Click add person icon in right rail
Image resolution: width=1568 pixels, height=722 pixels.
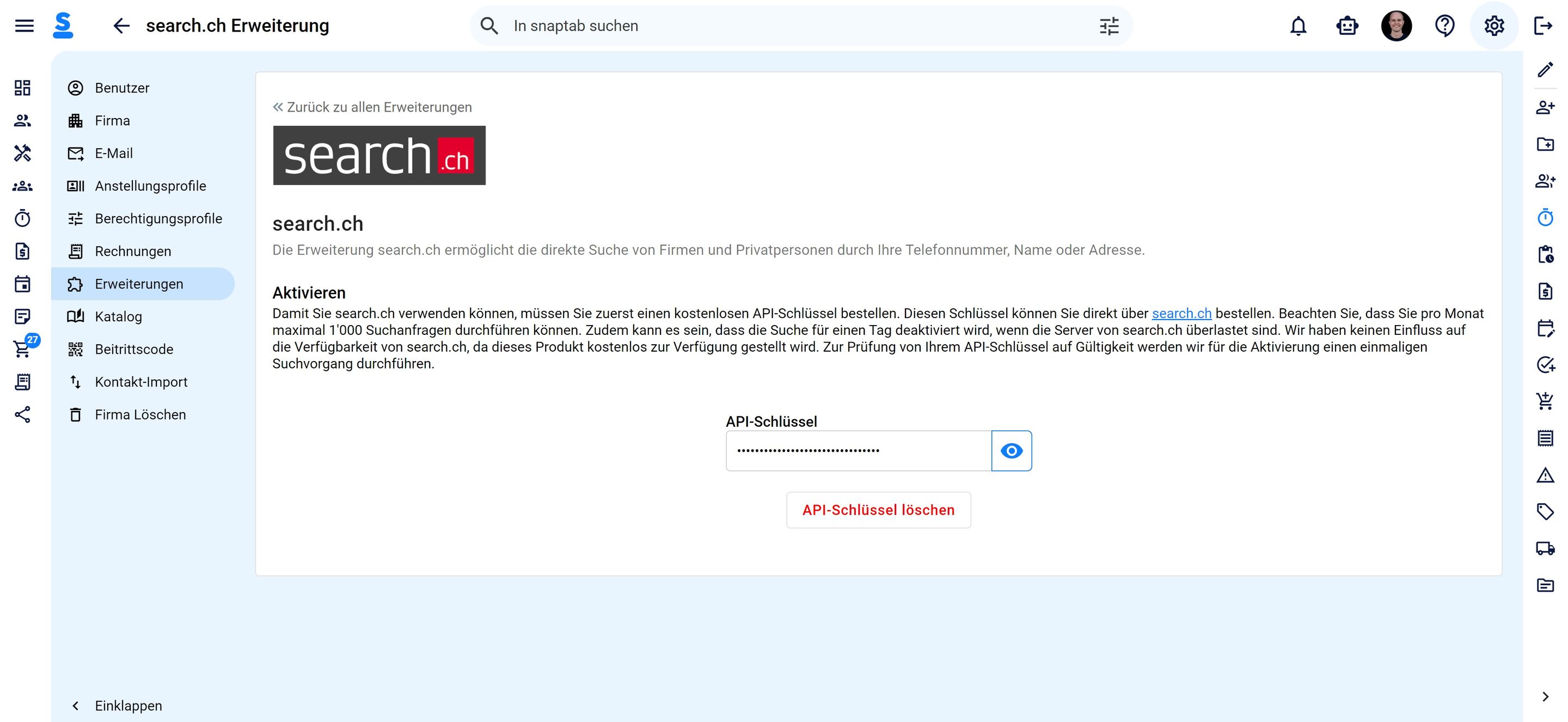[1545, 107]
